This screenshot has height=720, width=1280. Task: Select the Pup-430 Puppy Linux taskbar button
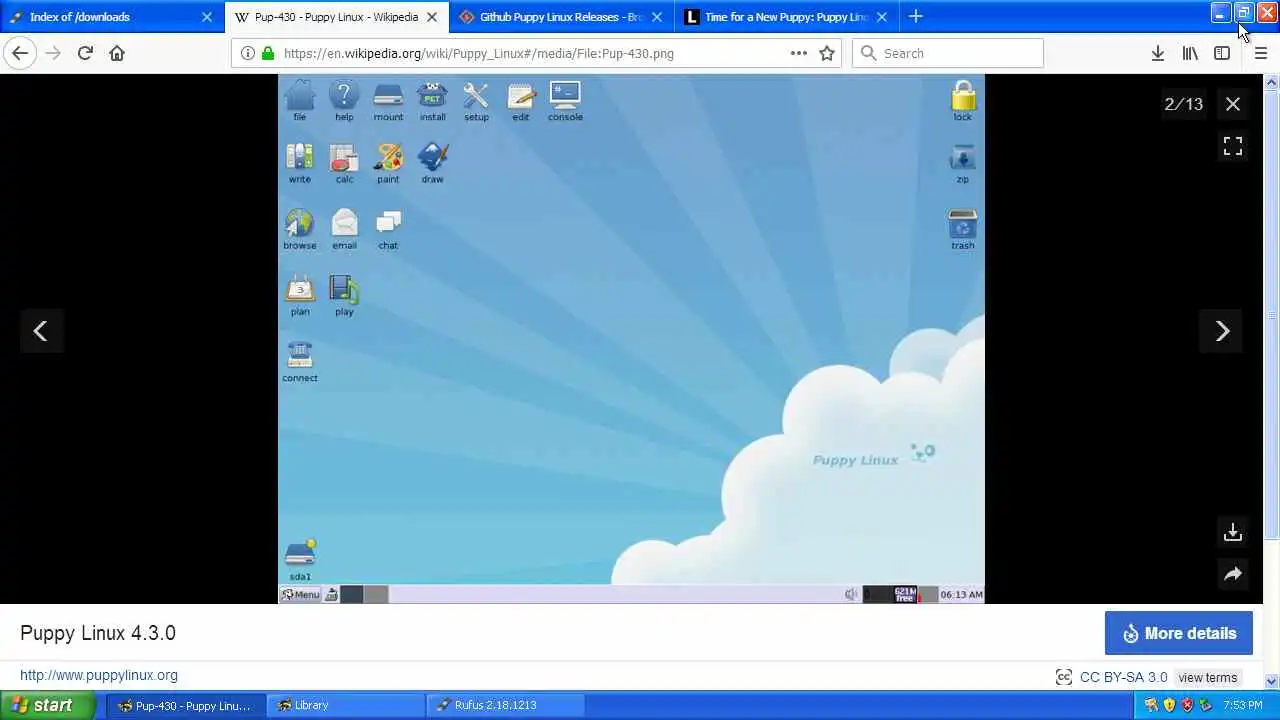click(x=187, y=705)
